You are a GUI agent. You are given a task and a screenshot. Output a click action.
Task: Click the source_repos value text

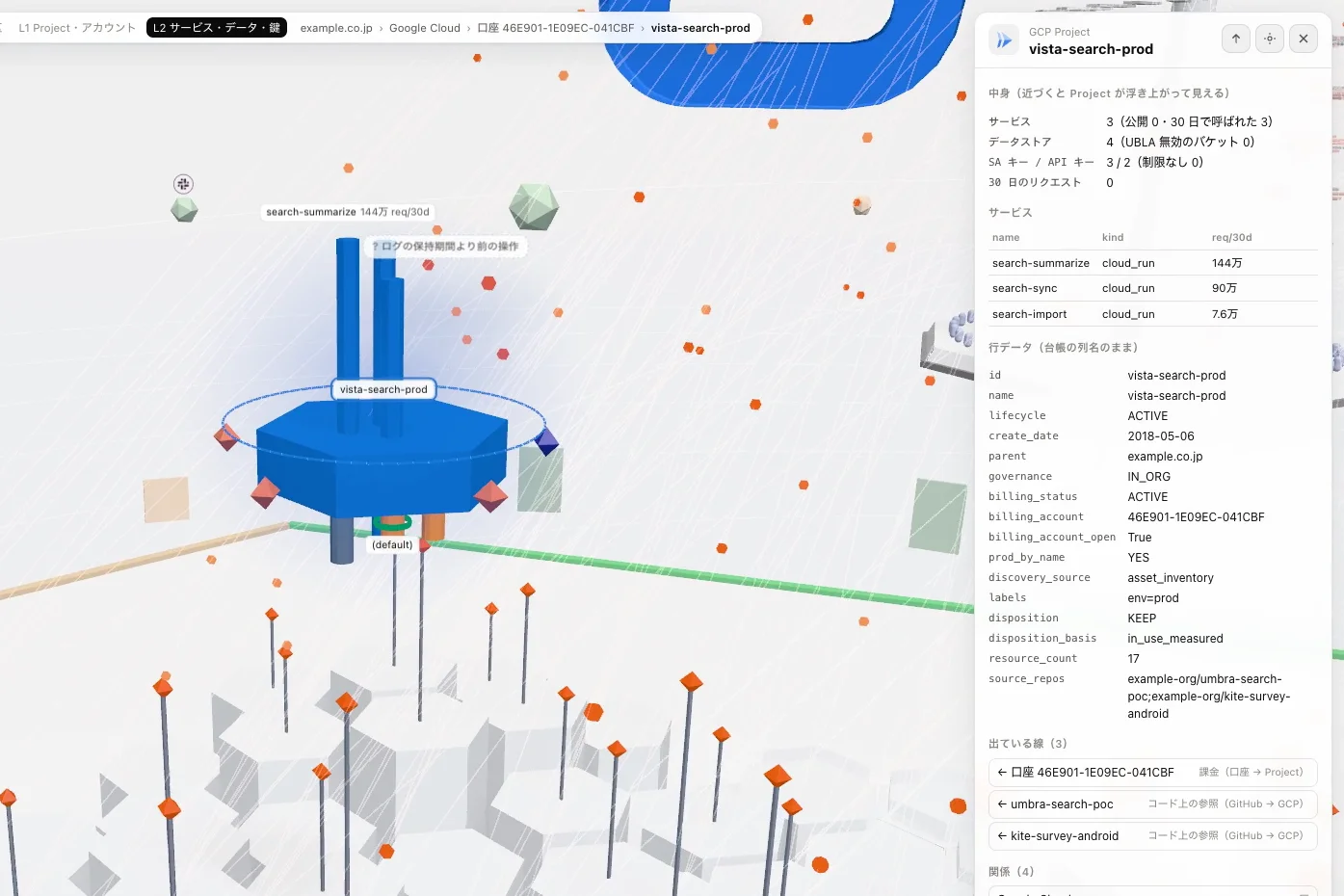1209,697
